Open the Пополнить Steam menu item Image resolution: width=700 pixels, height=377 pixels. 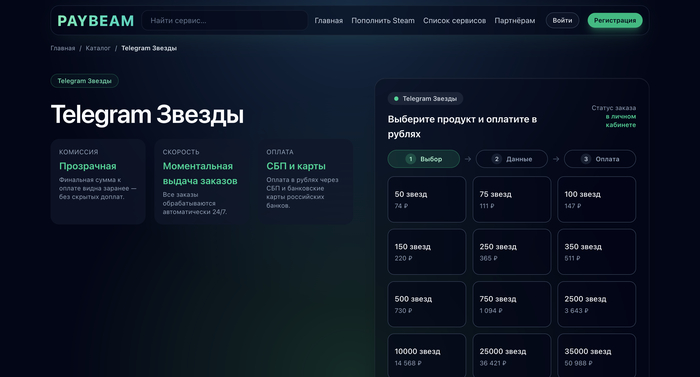pyautogui.click(x=383, y=21)
